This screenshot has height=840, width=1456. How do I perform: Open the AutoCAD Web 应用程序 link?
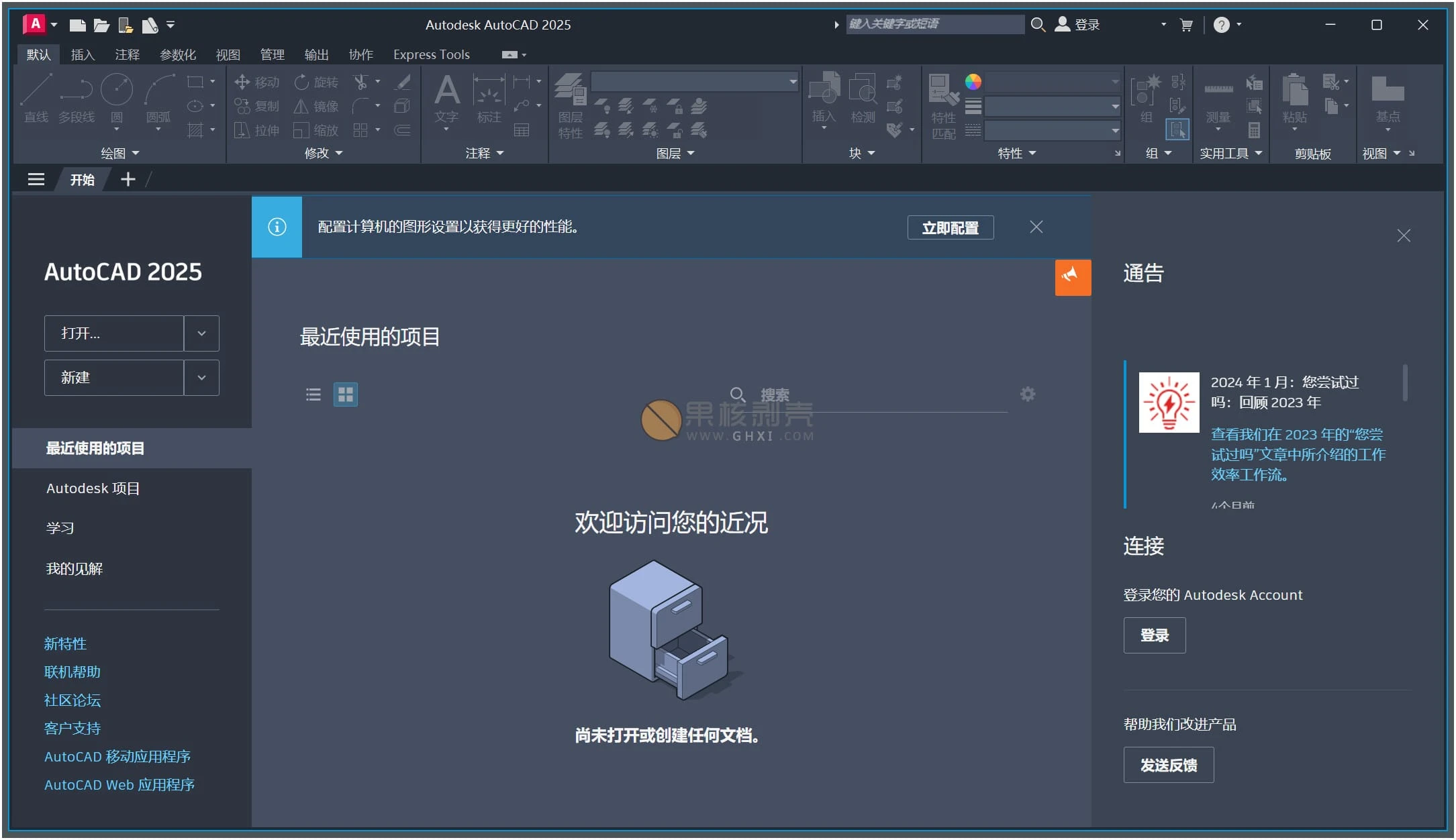(x=119, y=785)
